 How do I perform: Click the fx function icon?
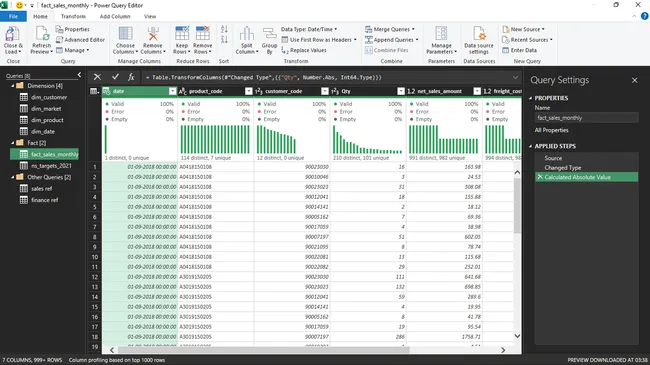point(131,77)
